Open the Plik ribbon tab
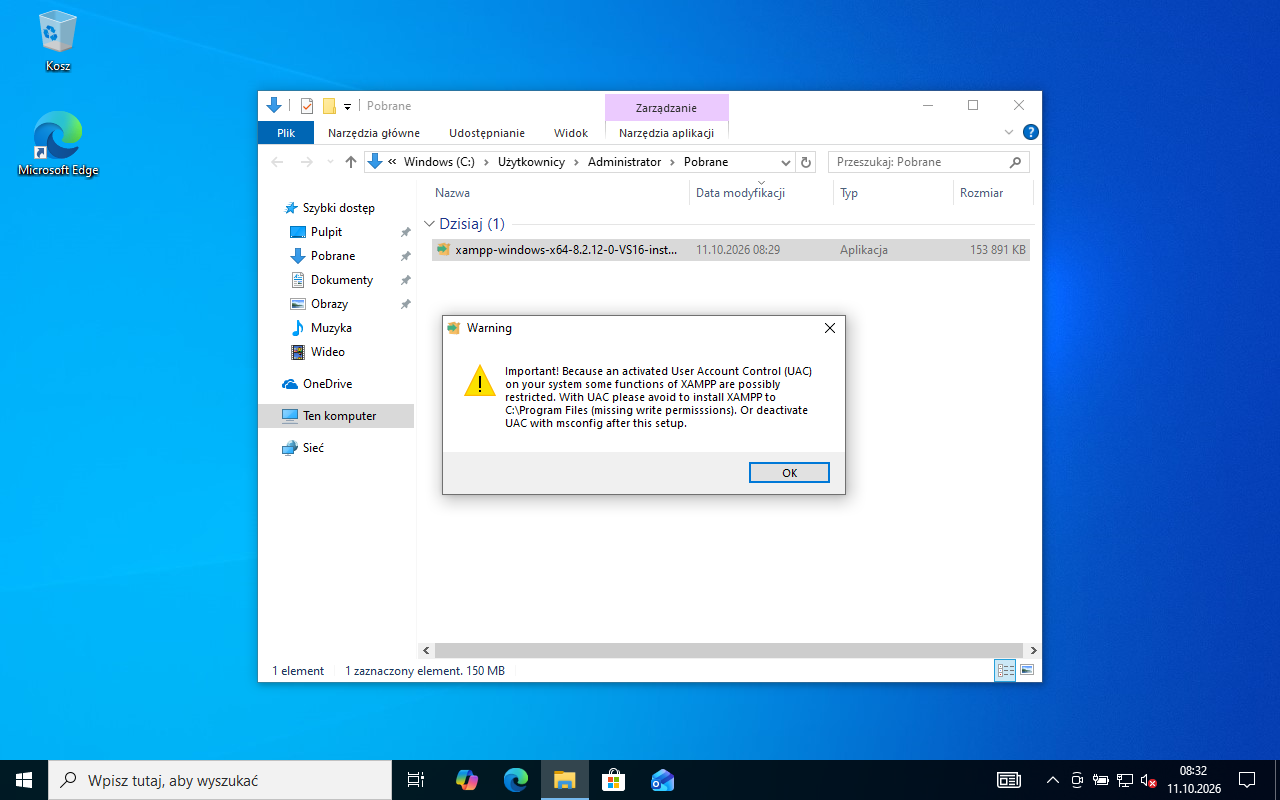This screenshot has height=800, width=1280. pyautogui.click(x=286, y=133)
